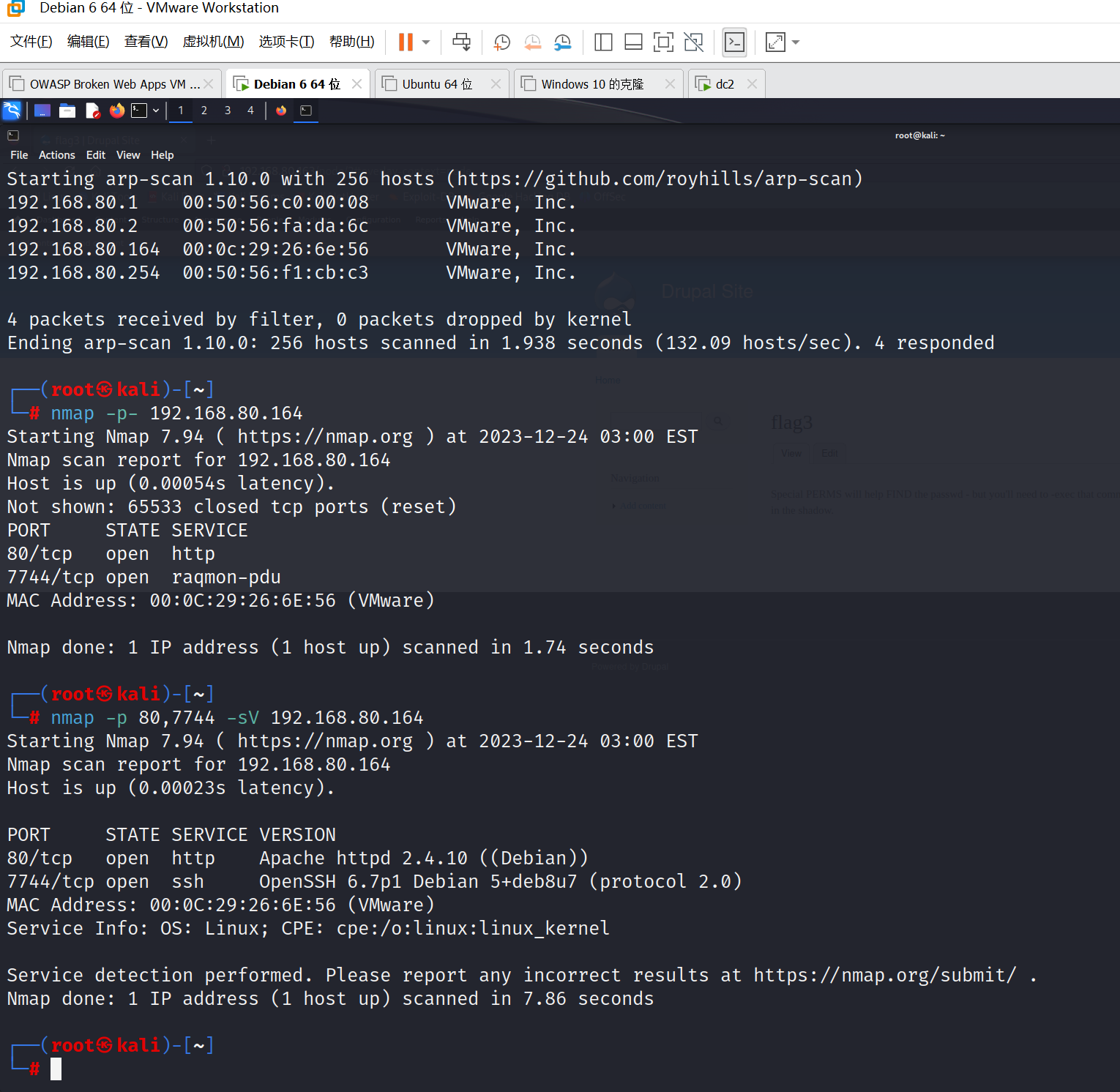This screenshot has height=1092, width=1120.
Task: Click the nmap.org/submit URL
Action: click(x=885, y=975)
